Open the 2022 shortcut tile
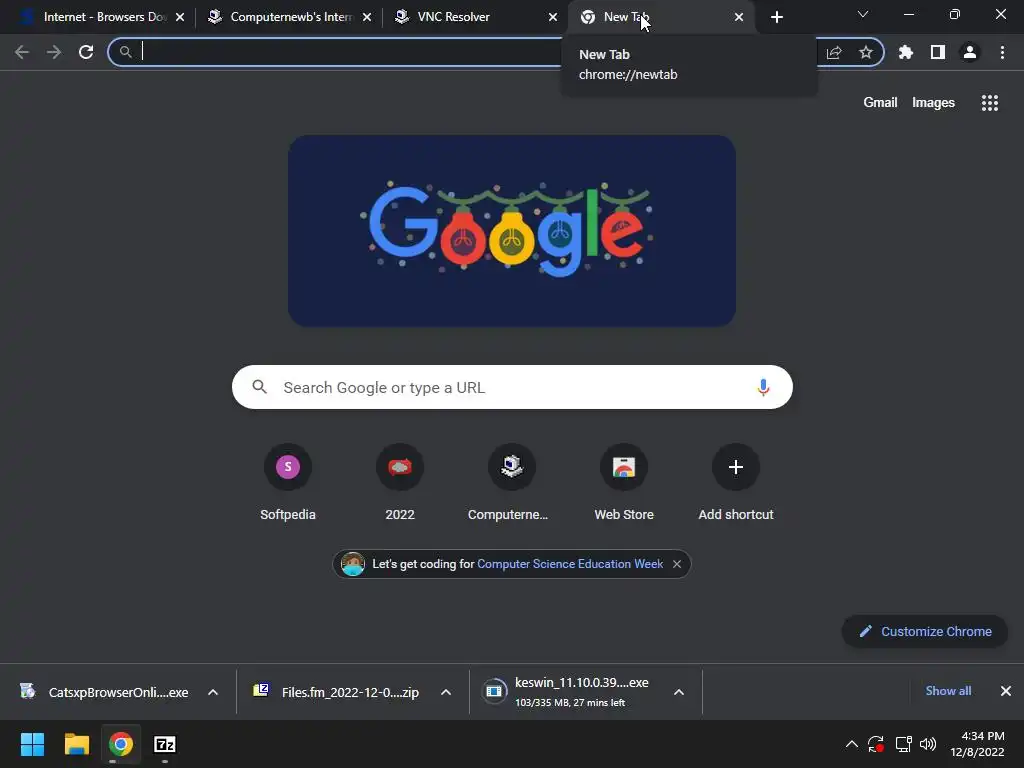 tap(400, 482)
